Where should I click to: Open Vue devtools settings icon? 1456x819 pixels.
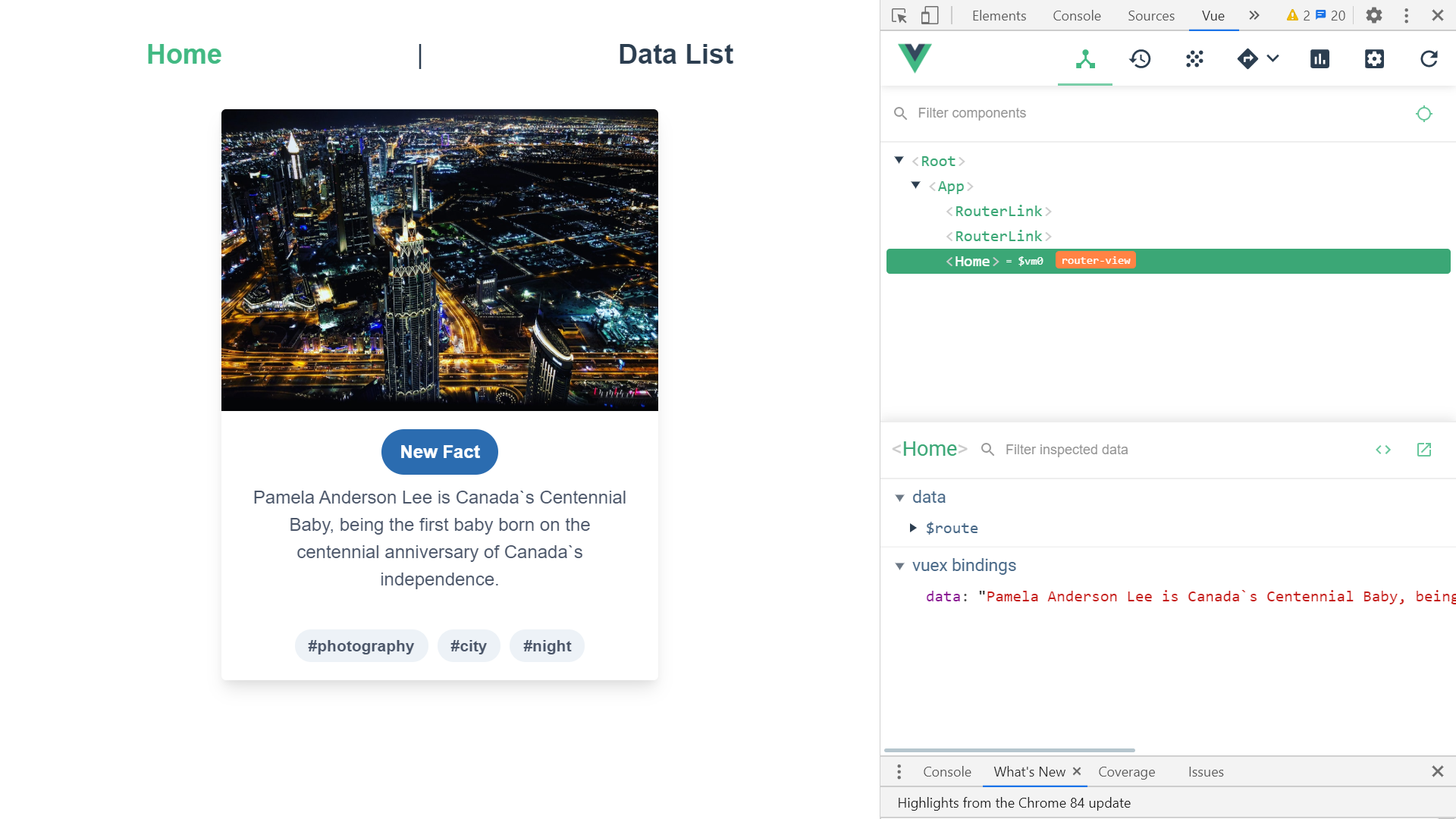pyautogui.click(x=1374, y=59)
